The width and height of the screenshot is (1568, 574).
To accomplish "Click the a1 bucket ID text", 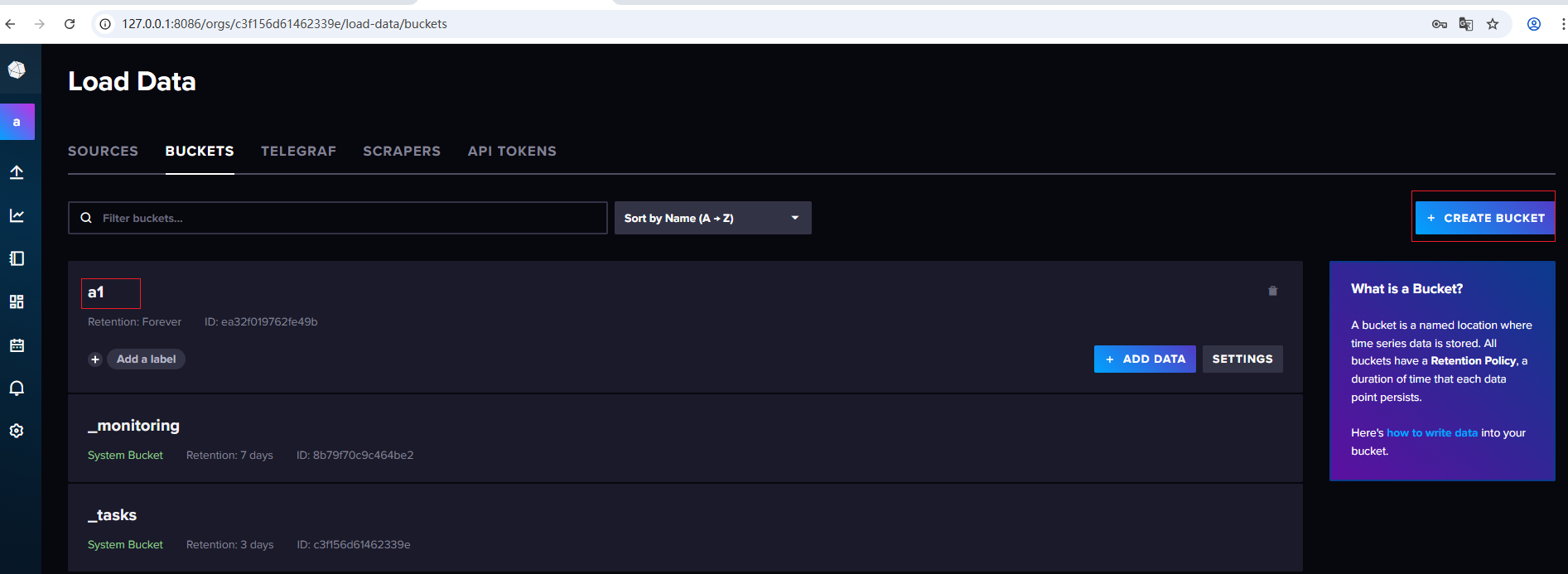I will click(x=261, y=321).
